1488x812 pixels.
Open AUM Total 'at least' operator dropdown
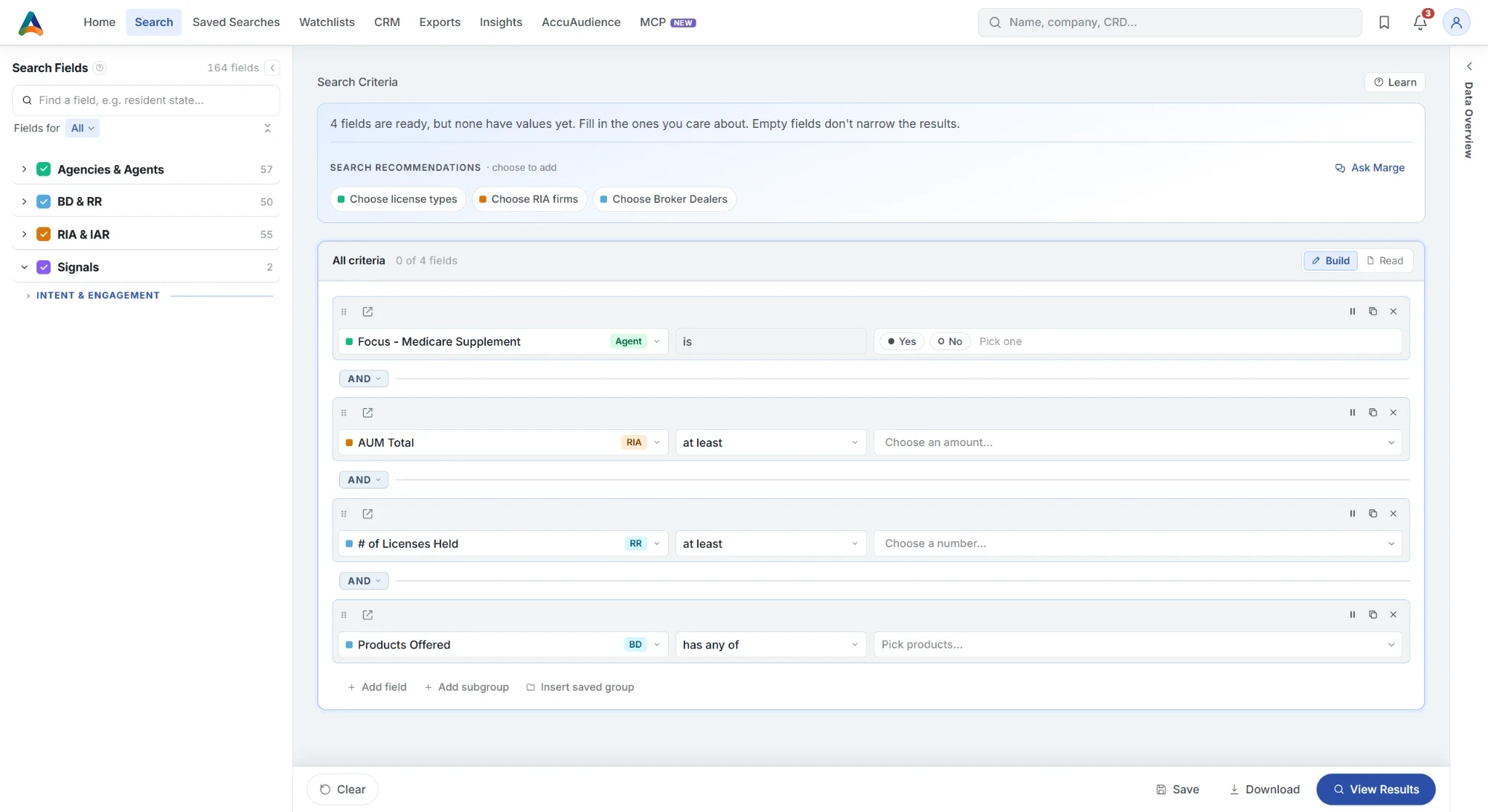[770, 442]
